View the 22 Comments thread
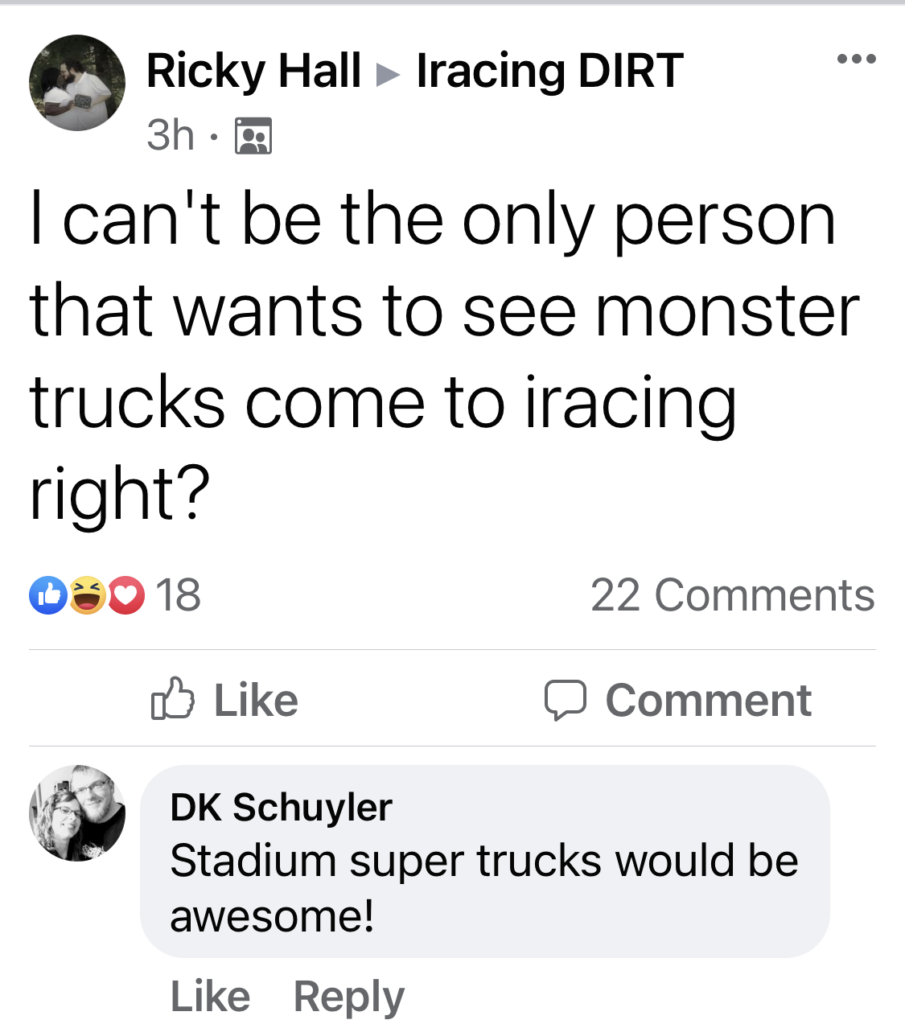905x1024 pixels. (x=732, y=596)
